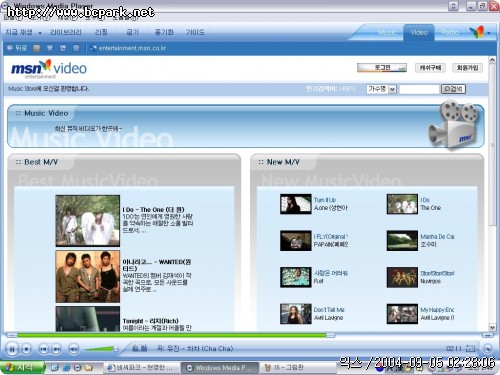Launch Media Player quick launch icon
500x375 pixels.
tap(77, 367)
